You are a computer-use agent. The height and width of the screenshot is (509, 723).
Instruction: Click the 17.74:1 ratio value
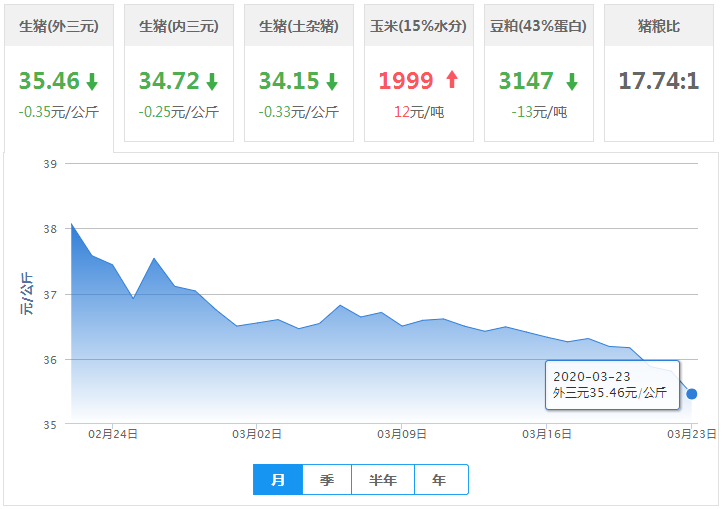tap(658, 81)
